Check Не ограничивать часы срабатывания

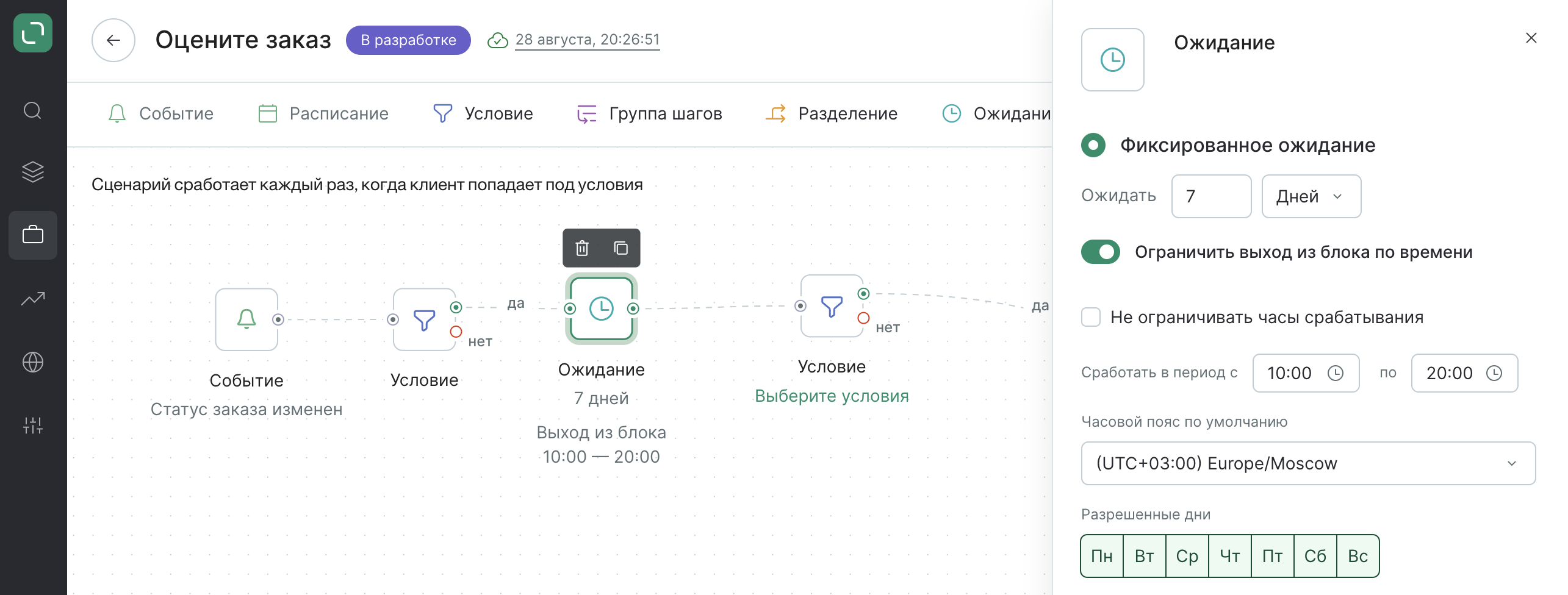[x=1091, y=317]
